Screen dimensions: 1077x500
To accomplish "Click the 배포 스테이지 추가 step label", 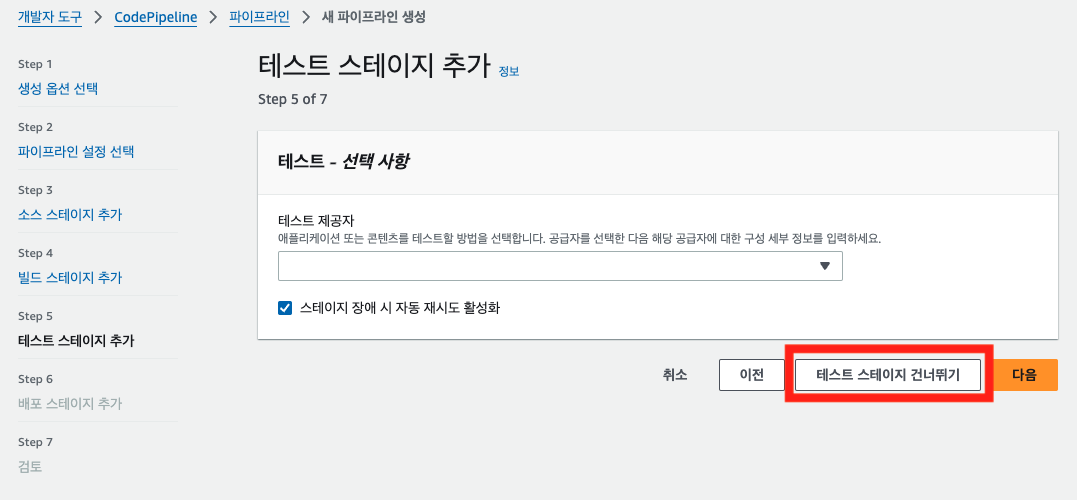I will [x=70, y=404].
